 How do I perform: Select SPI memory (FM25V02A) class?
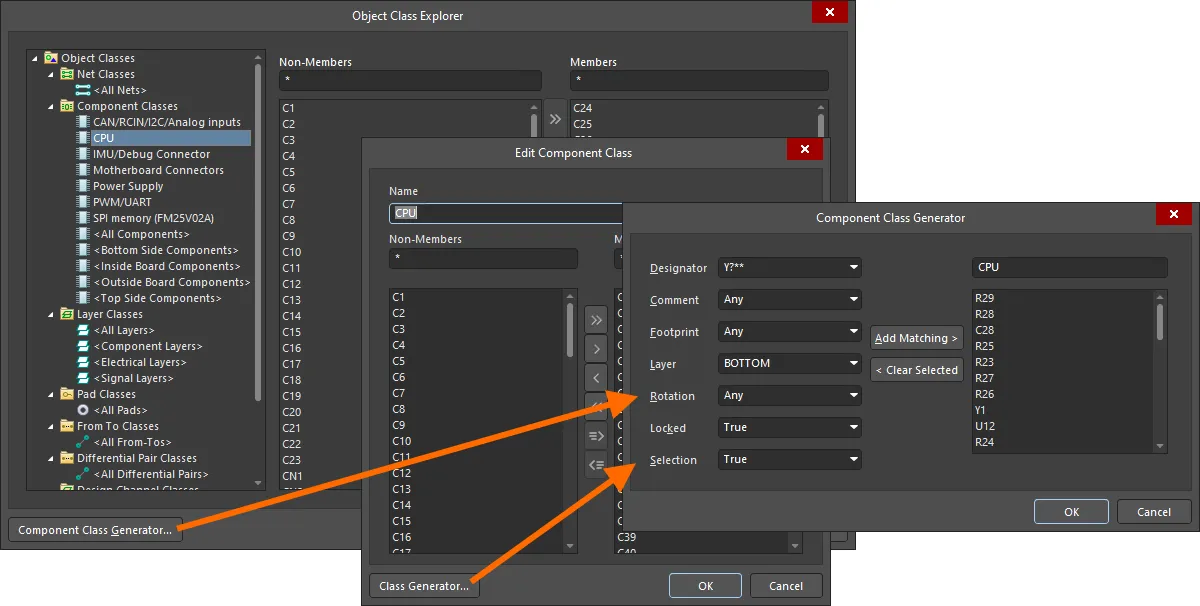(153, 218)
